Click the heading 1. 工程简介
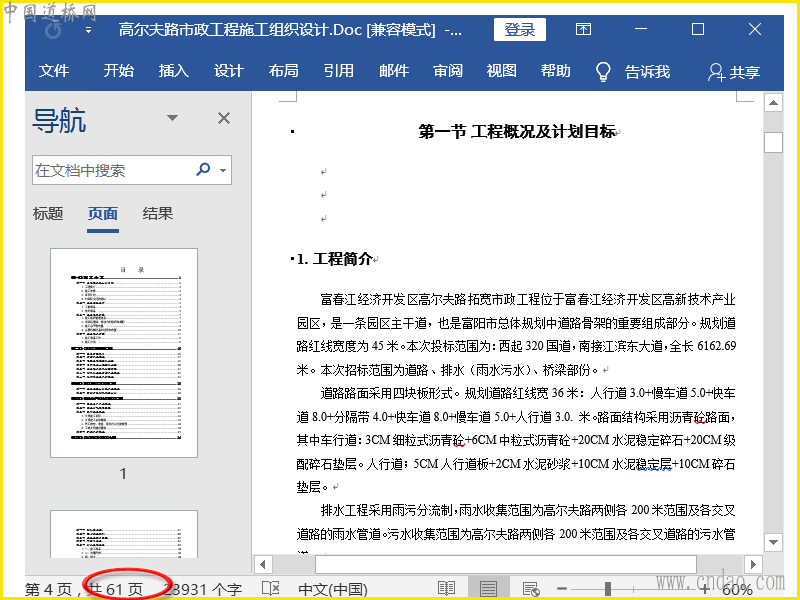The height and width of the screenshot is (600, 800). pyautogui.click(x=334, y=259)
